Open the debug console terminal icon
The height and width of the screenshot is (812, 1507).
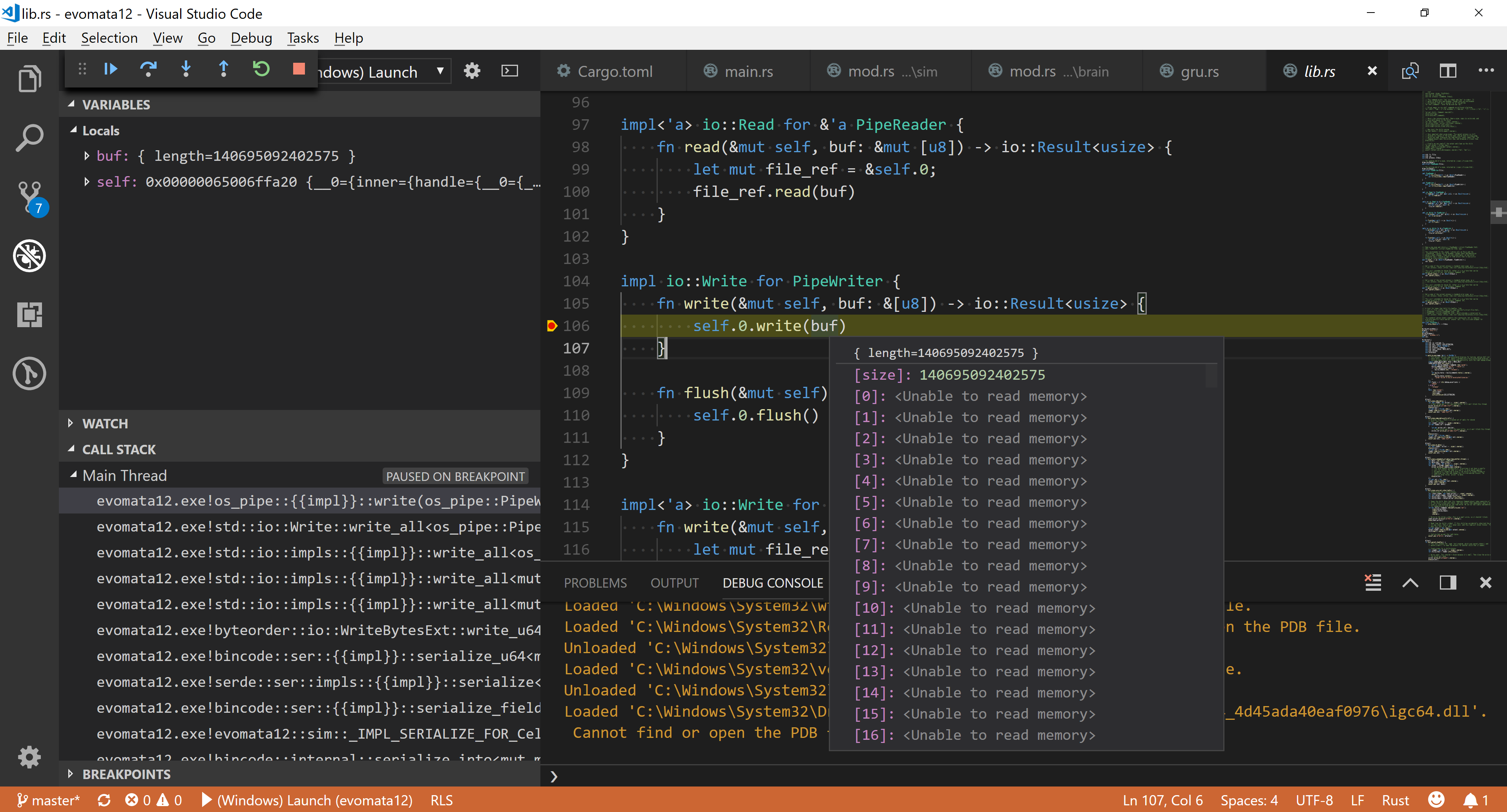[510, 71]
